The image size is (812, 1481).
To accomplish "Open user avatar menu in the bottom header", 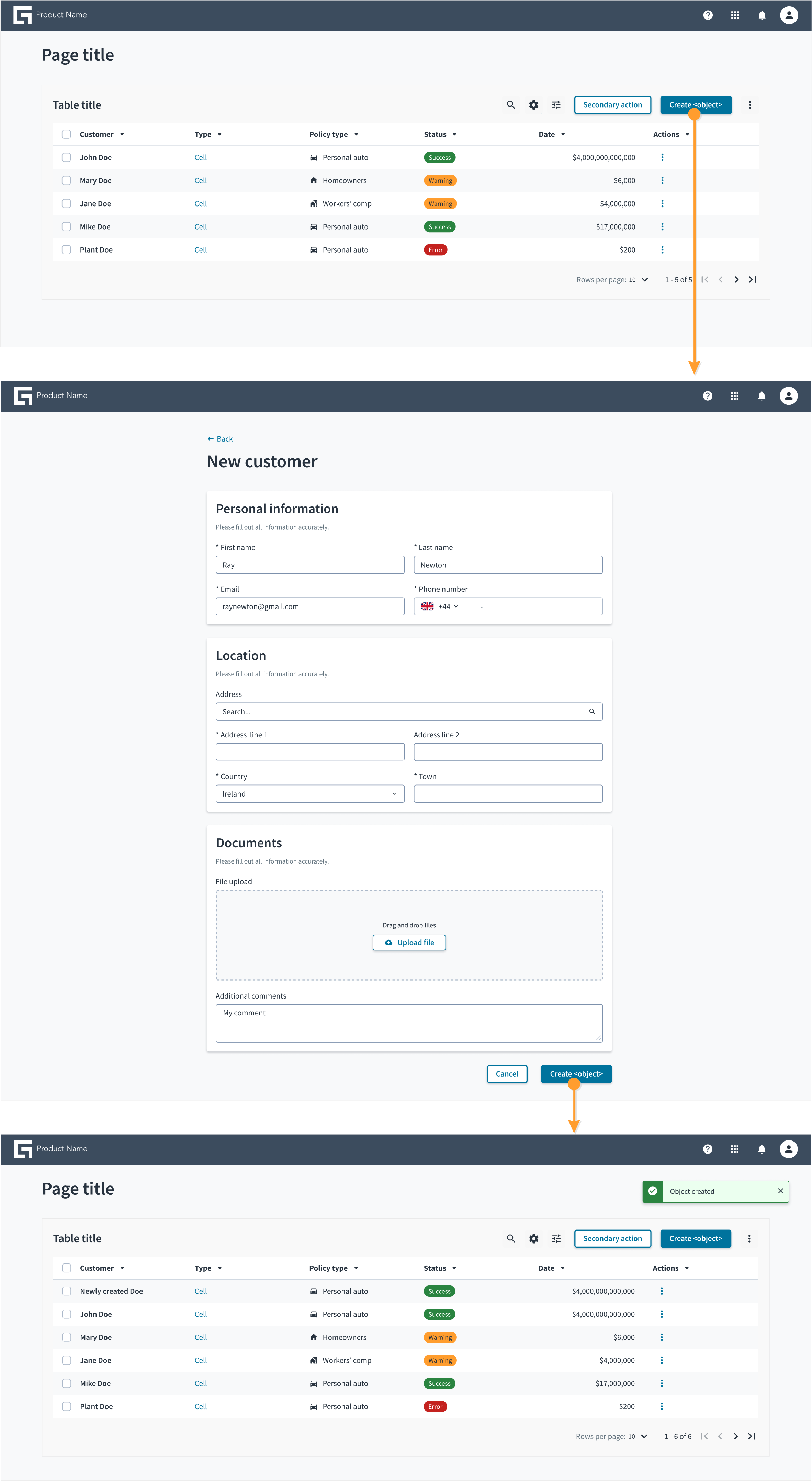I will pyautogui.click(x=788, y=1149).
